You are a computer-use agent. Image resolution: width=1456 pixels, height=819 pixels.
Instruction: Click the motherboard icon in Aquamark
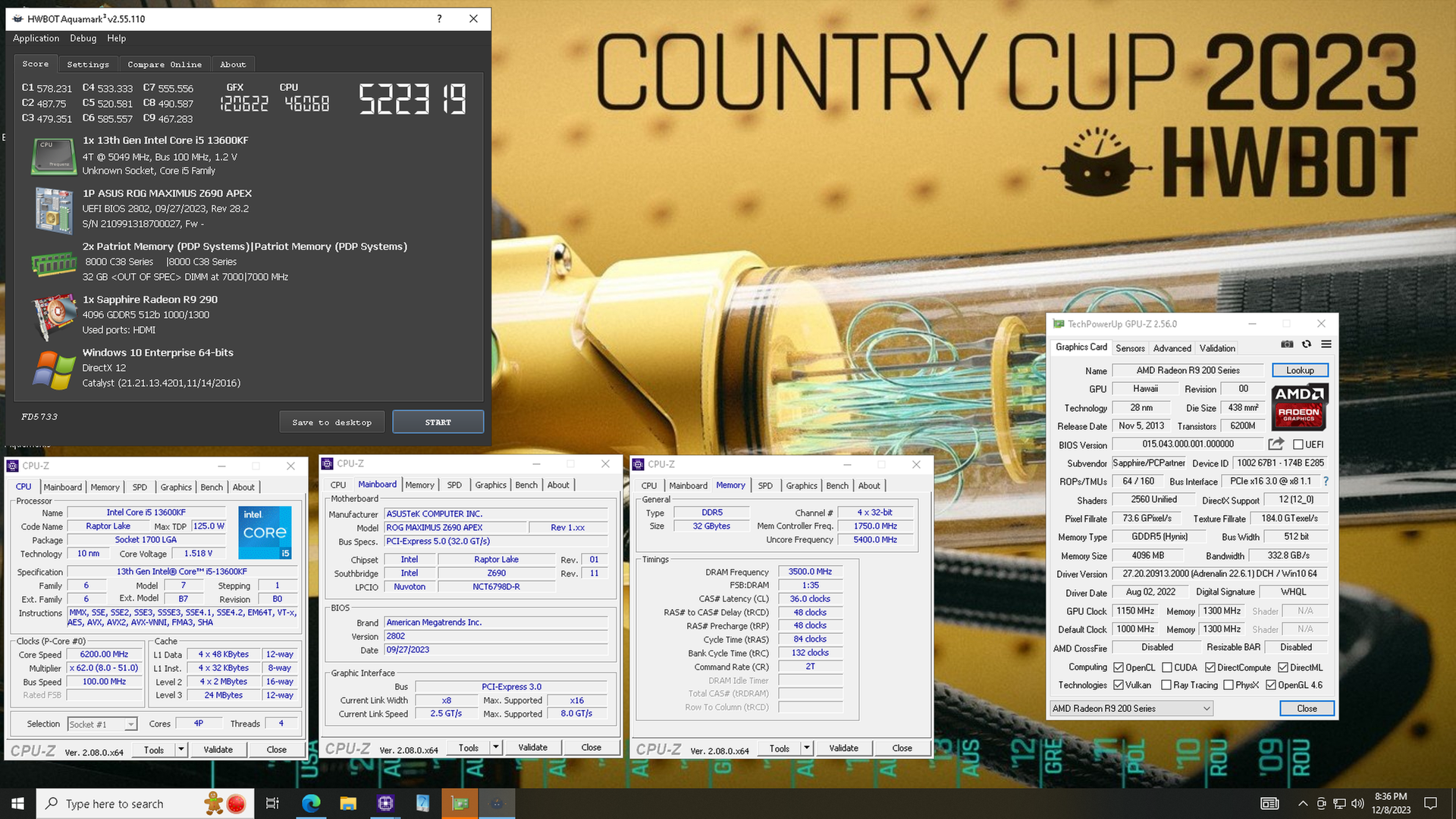click(x=53, y=209)
